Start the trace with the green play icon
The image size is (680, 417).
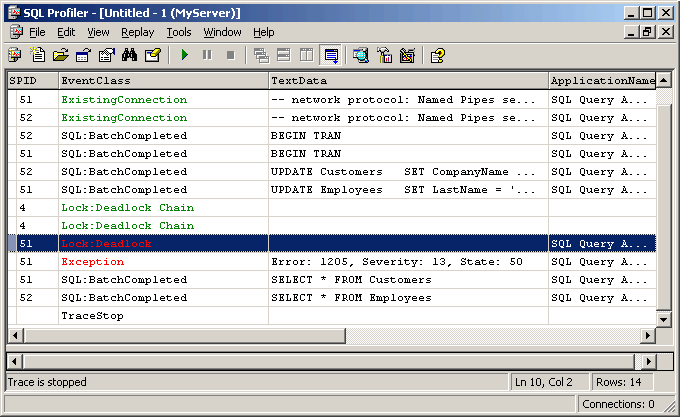tap(185, 55)
